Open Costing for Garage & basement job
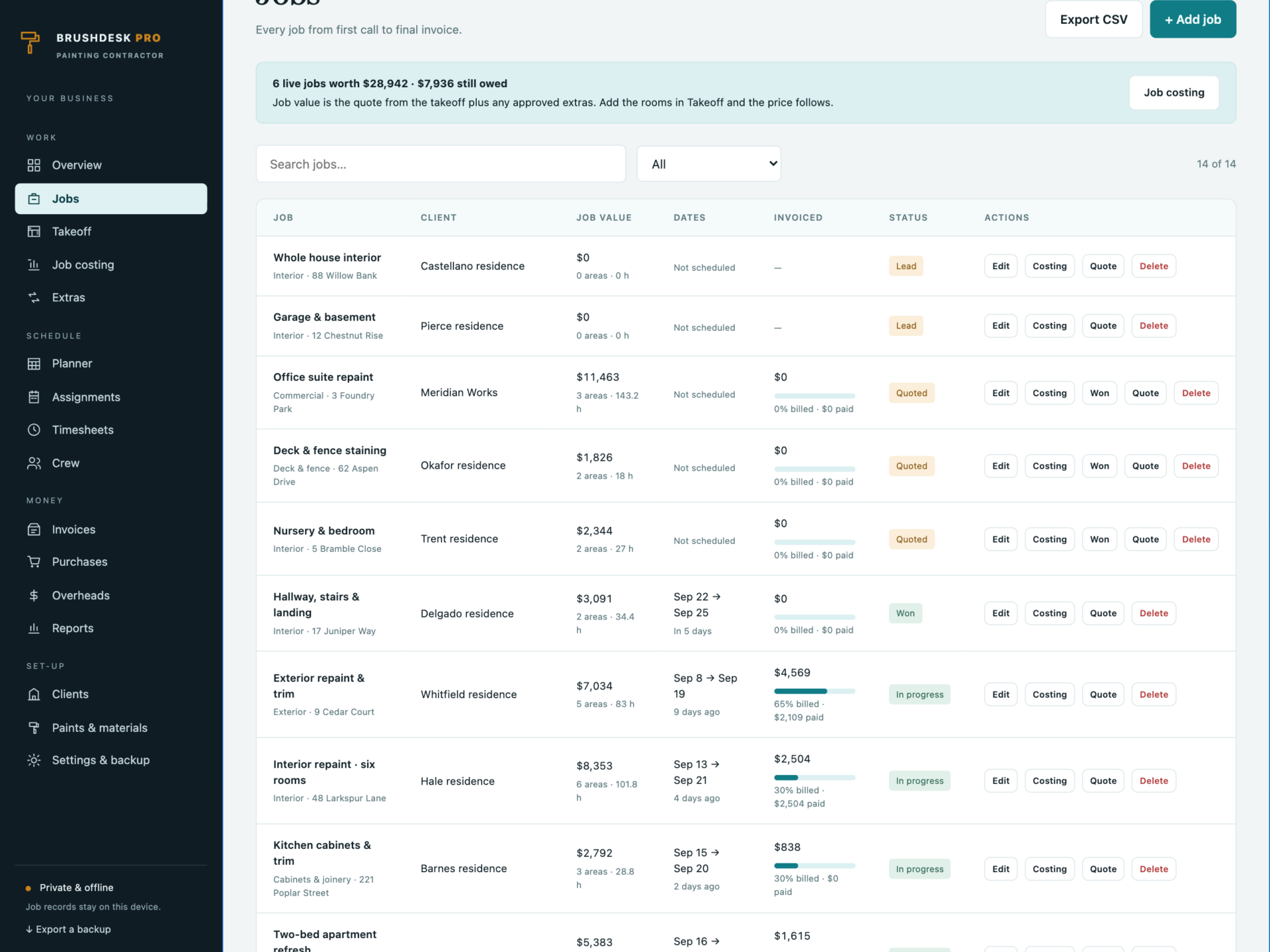Screen dimensions: 1270x952 [1049, 326]
